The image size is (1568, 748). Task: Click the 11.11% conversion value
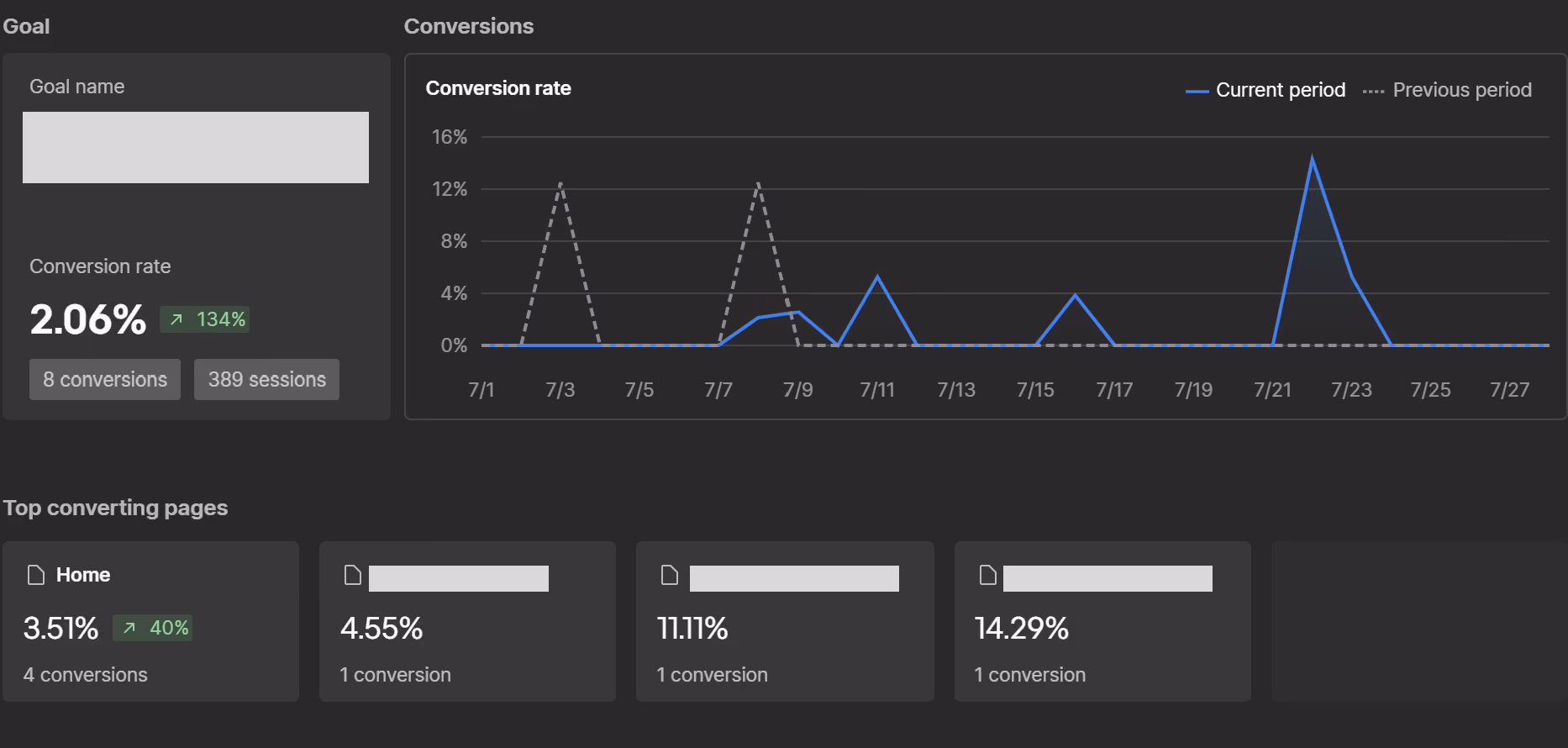[692, 628]
